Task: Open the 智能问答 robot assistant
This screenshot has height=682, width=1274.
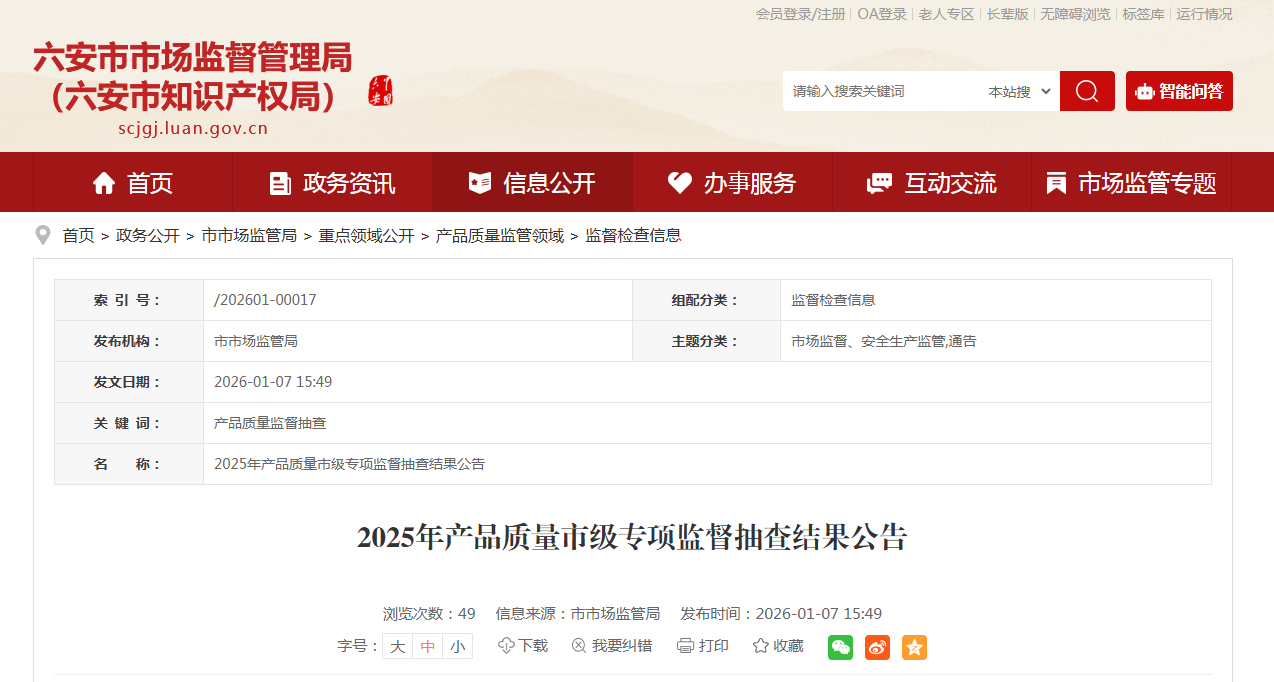Action: pyautogui.click(x=1179, y=91)
